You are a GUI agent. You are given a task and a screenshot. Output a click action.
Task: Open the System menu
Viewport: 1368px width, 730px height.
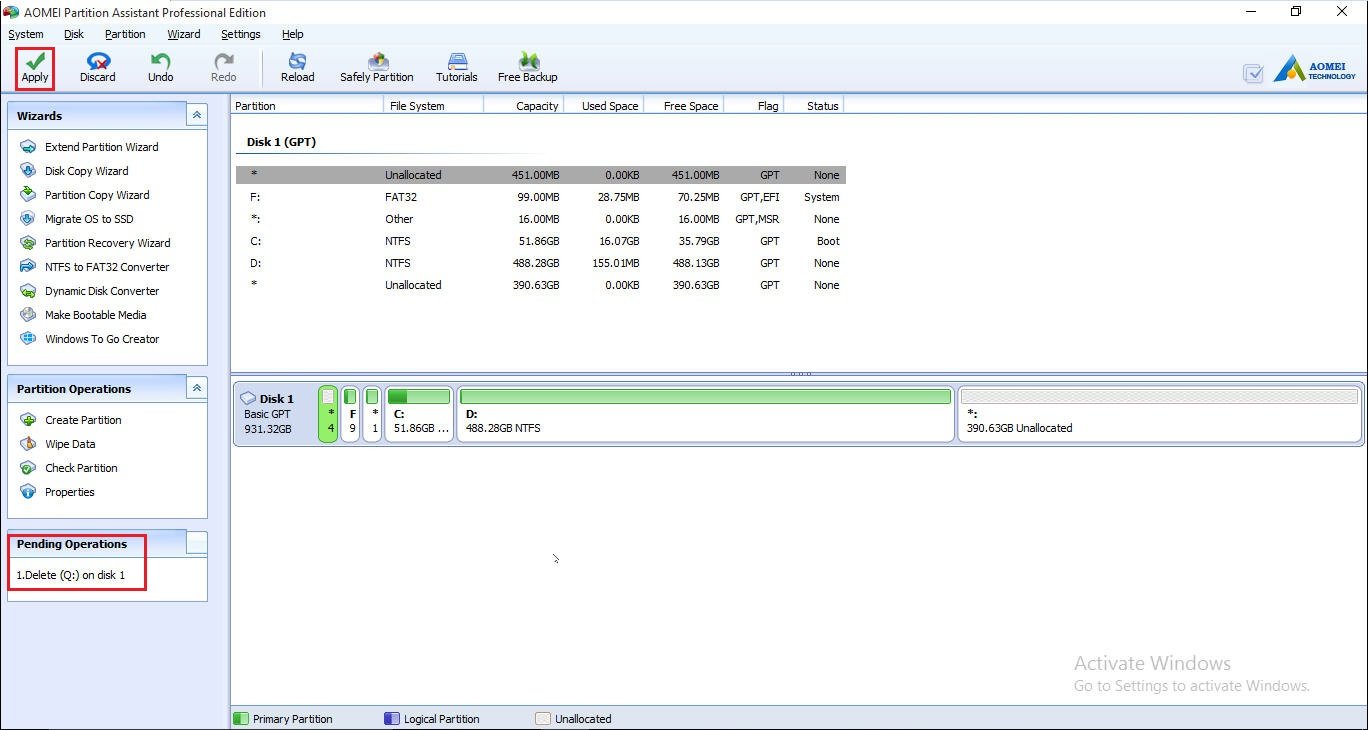pyautogui.click(x=26, y=34)
